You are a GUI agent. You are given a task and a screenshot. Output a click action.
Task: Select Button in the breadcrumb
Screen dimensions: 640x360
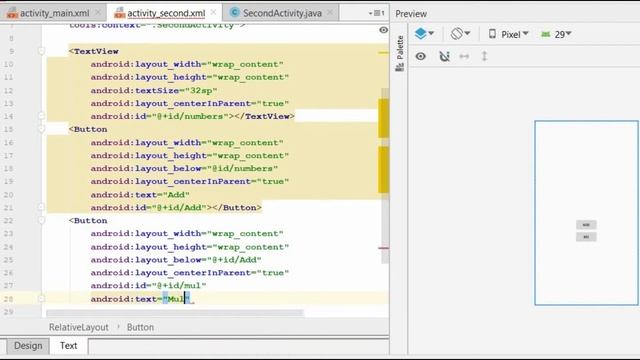[140, 327]
